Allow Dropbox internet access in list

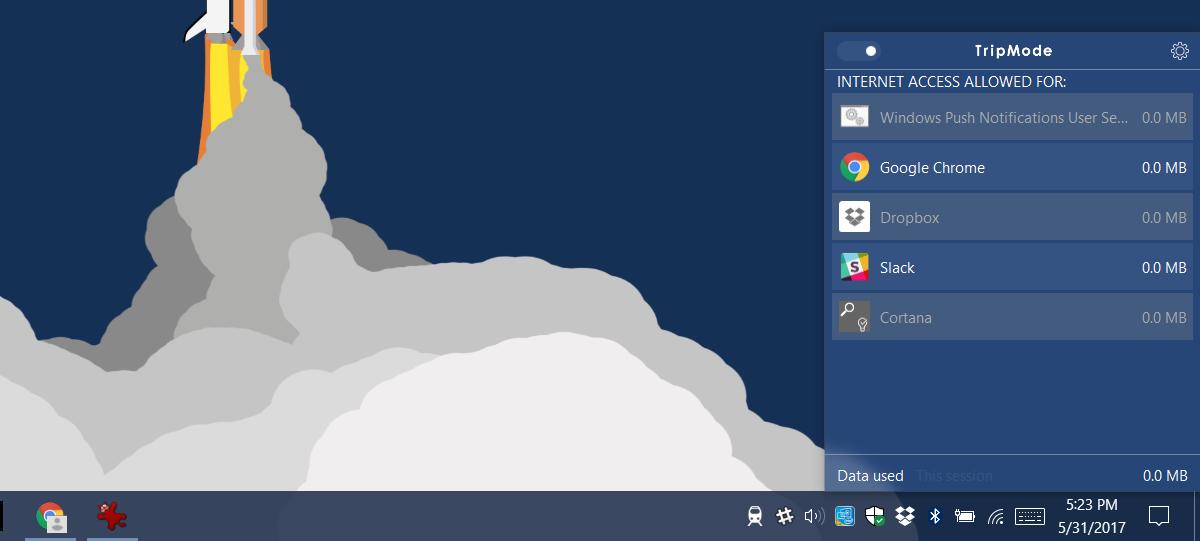click(x=1012, y=217)
